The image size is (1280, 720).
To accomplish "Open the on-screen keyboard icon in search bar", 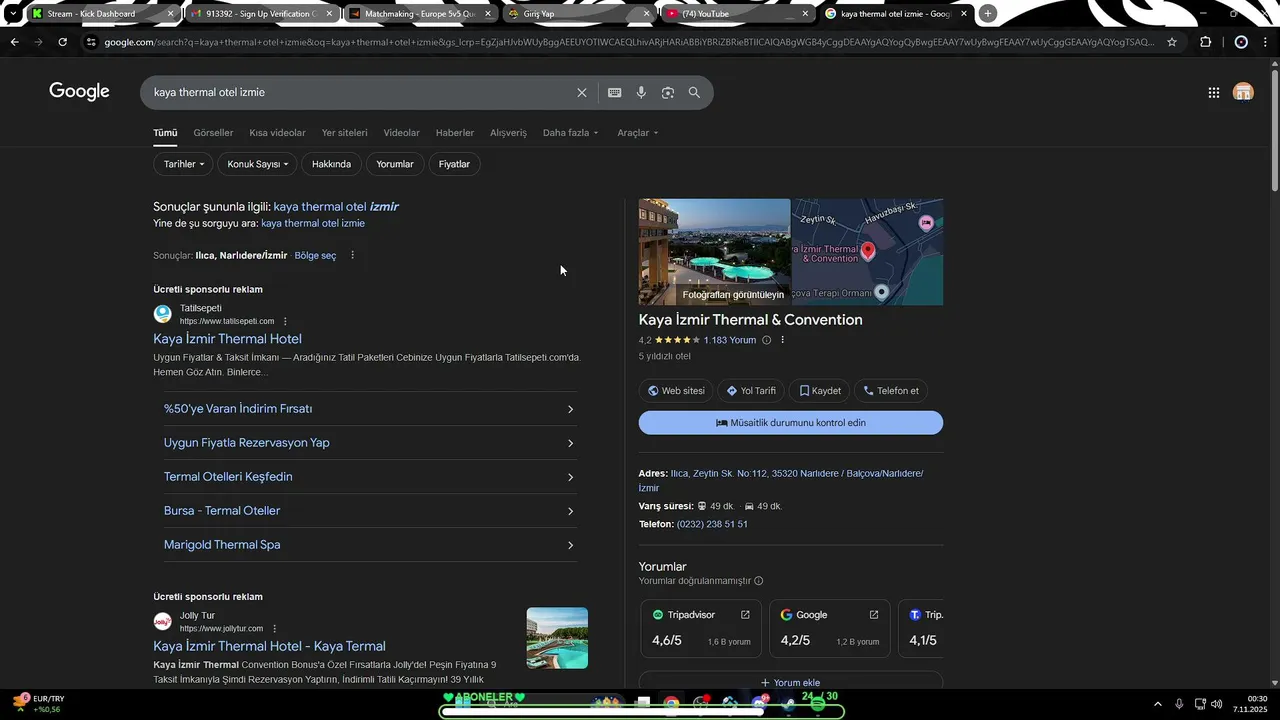I will click(x=614, y=92).
